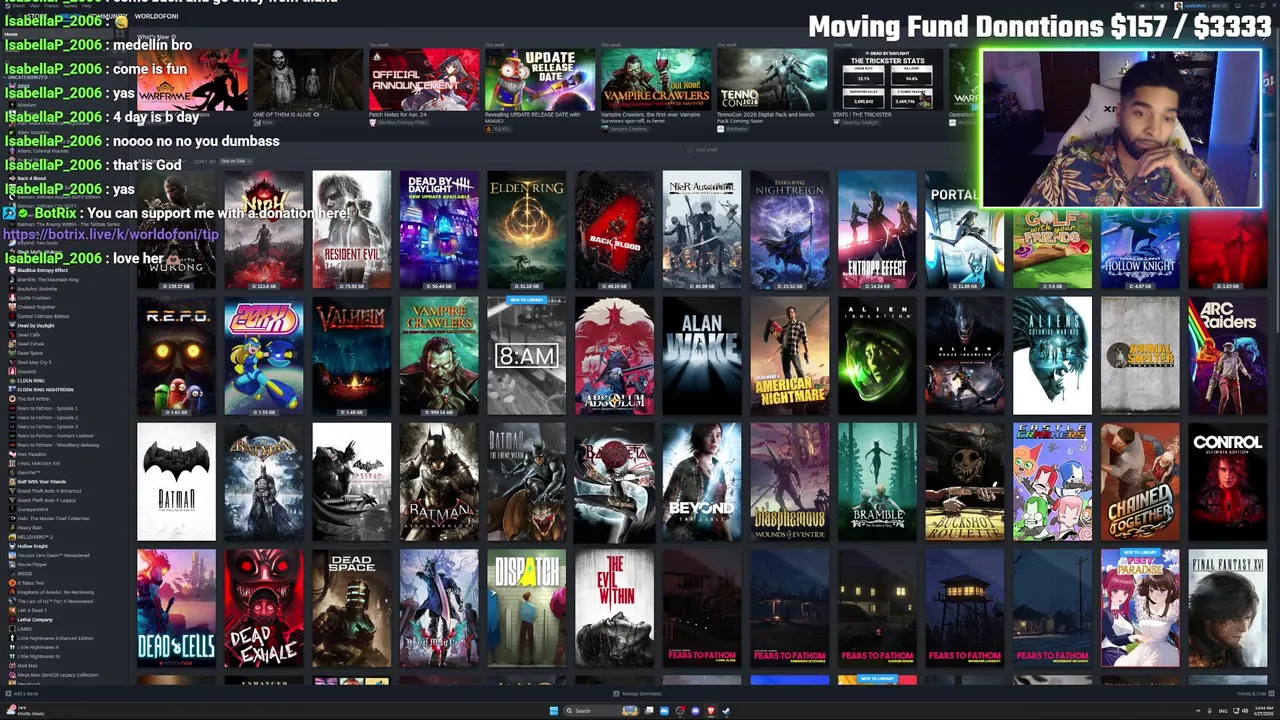1280x720 pixels.
Task: Select the Castle Crashers cover
Action: (x=1052, y=482)
